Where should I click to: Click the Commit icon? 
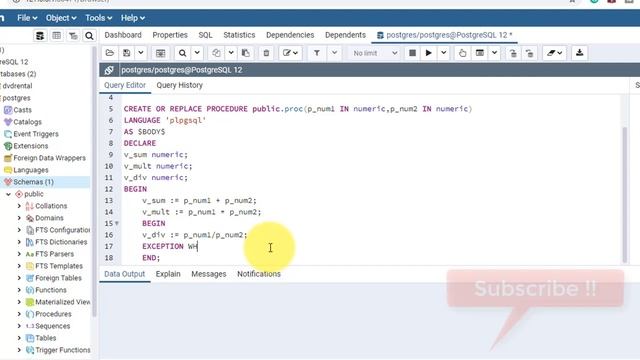[513, 53]
